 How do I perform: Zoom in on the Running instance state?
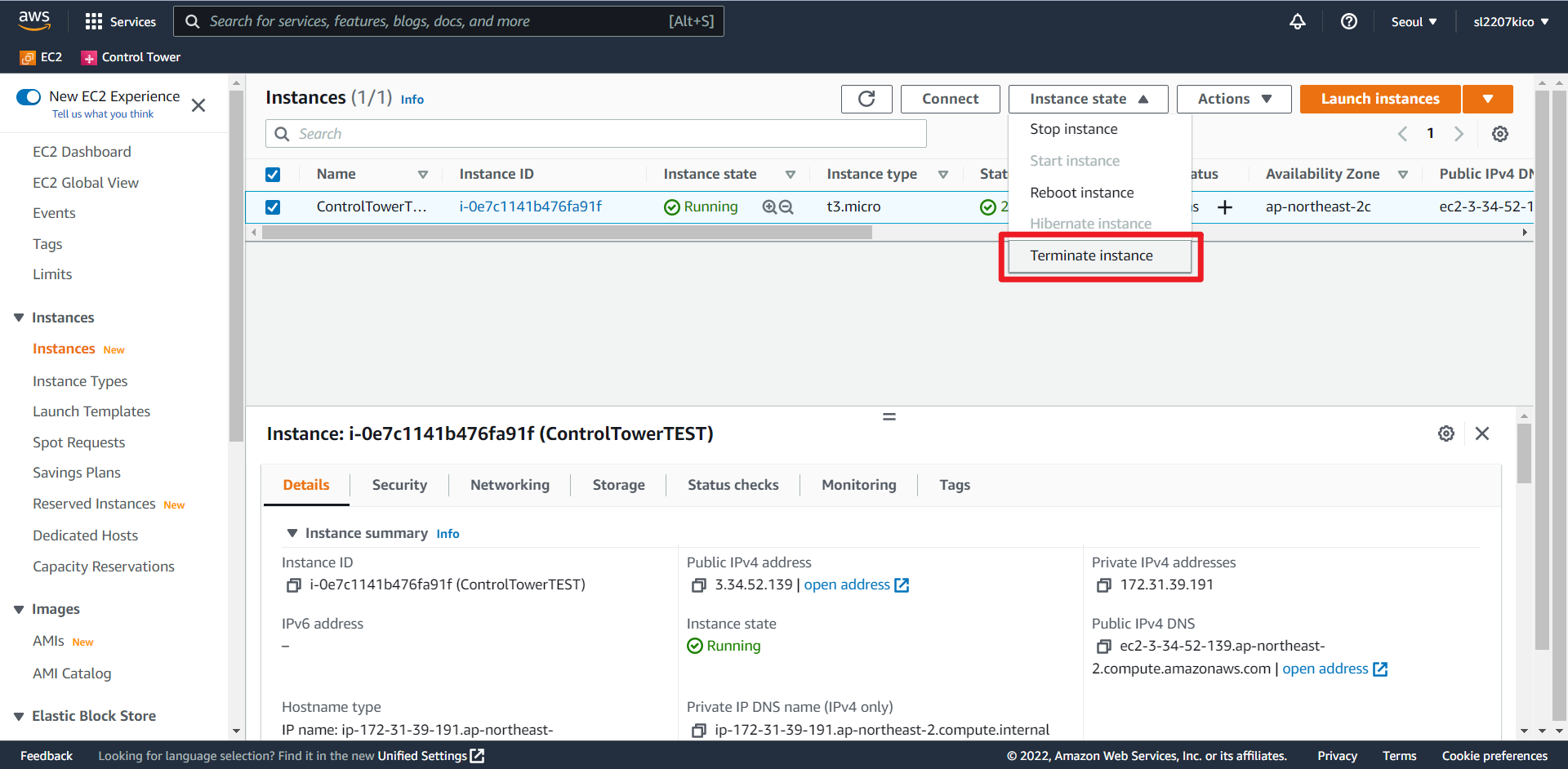point(768,207)
